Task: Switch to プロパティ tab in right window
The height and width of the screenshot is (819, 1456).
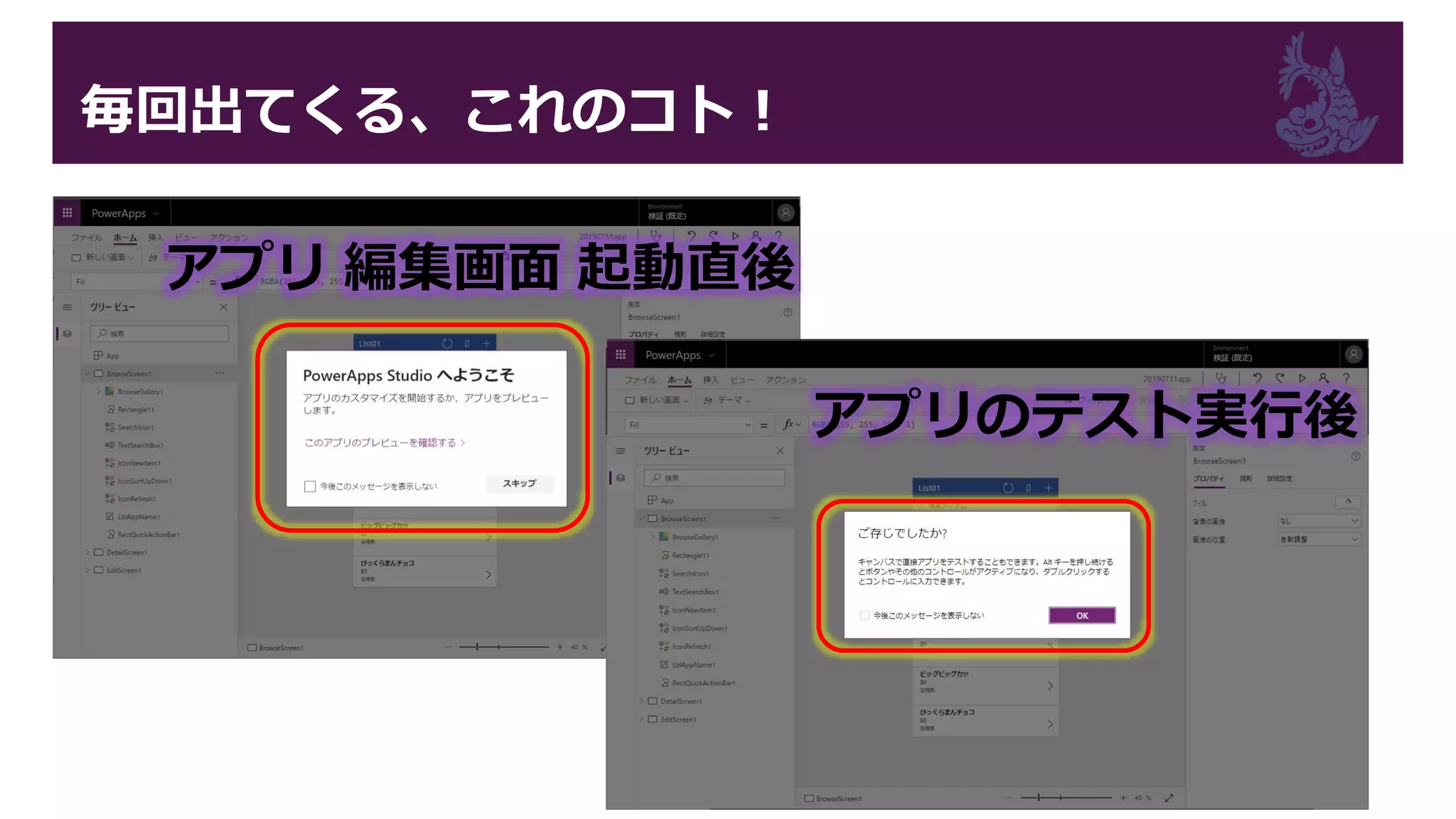Action: 1209,478
